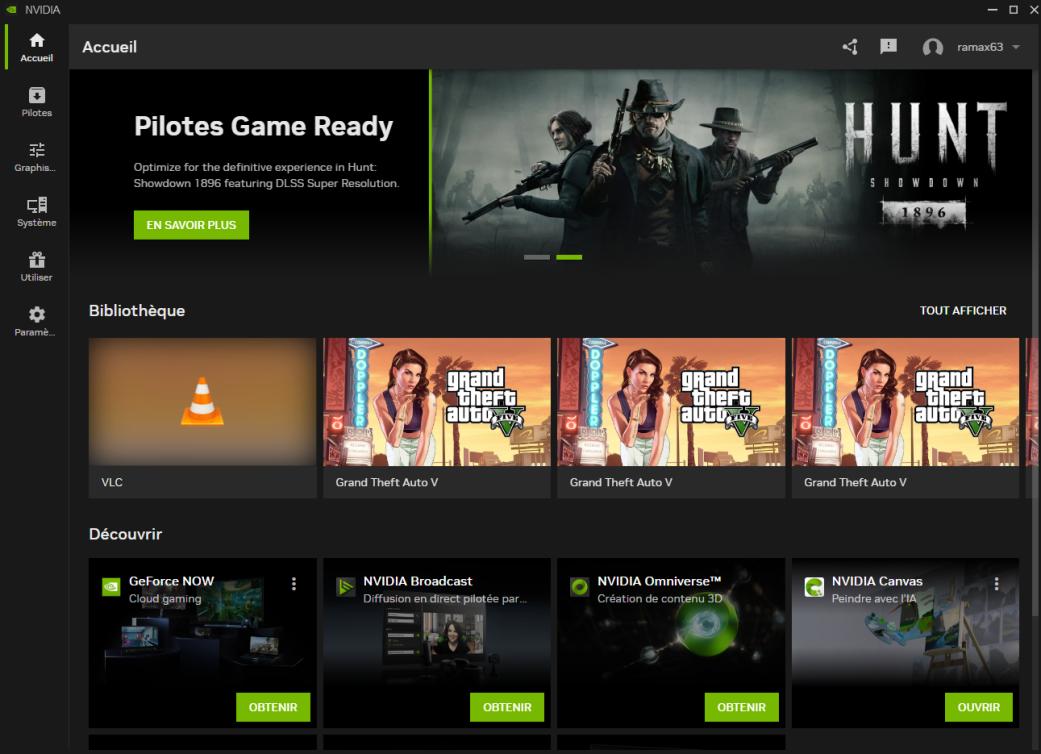Expand the dropdown arrow beside ramax63
1041x754 pixels.
coord(1016,48)
